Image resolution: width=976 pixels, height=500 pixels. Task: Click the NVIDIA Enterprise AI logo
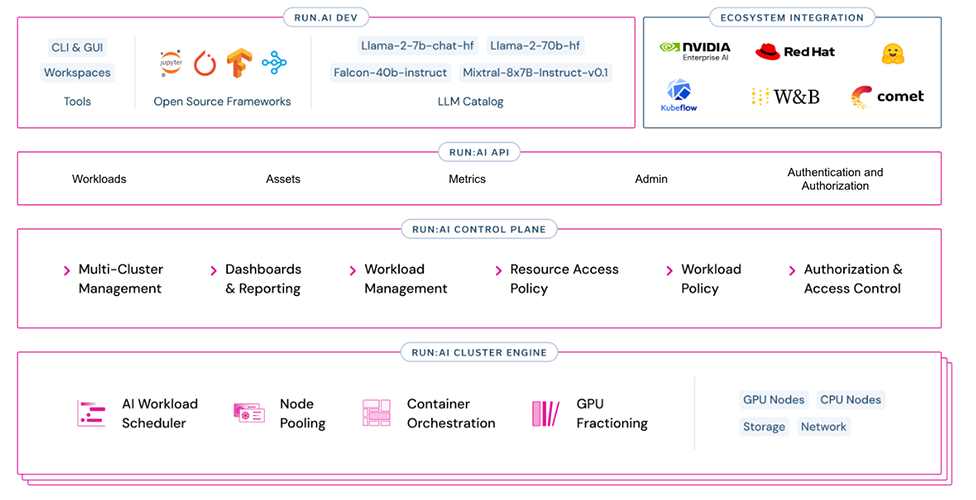point(695,51)
